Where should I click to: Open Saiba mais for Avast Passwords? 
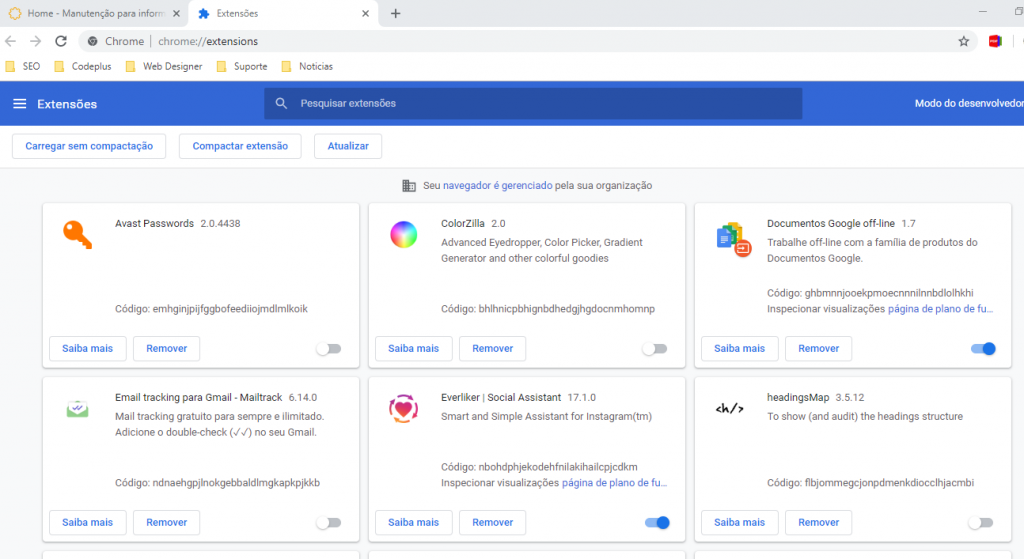pos(88,349)
